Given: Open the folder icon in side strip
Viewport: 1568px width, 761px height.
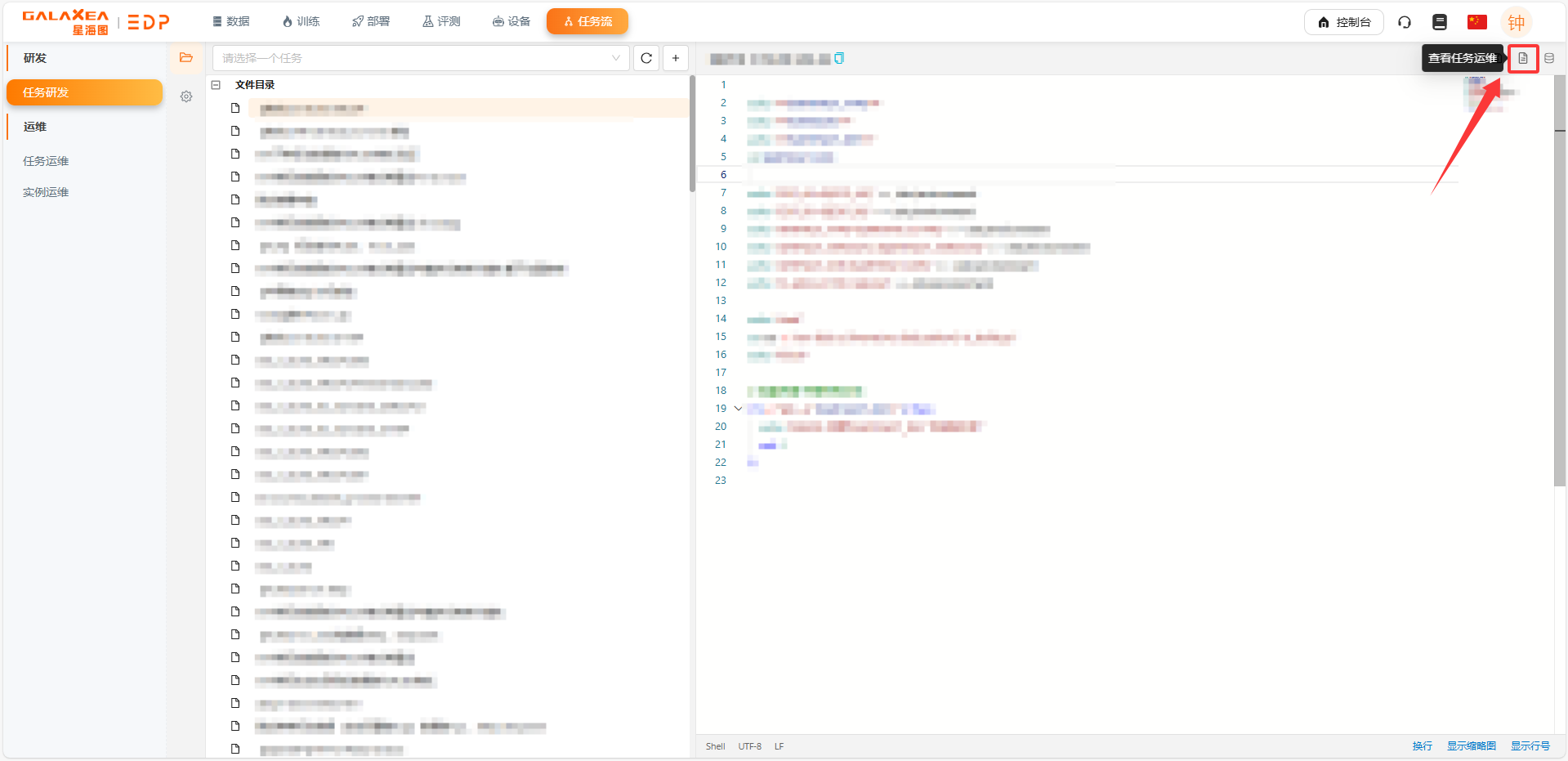Looking at the screenshot, I should pyautogui.click(x=186, y=58).
